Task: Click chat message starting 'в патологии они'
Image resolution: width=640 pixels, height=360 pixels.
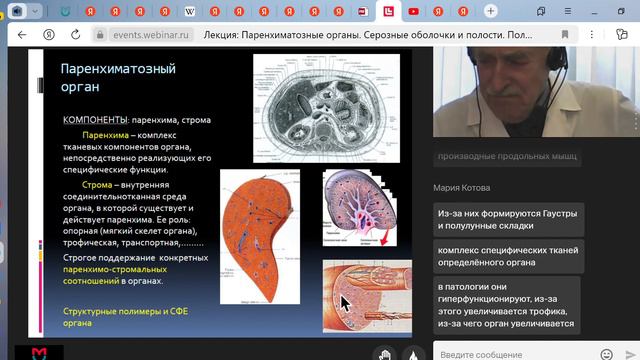Action: [507, 305]
